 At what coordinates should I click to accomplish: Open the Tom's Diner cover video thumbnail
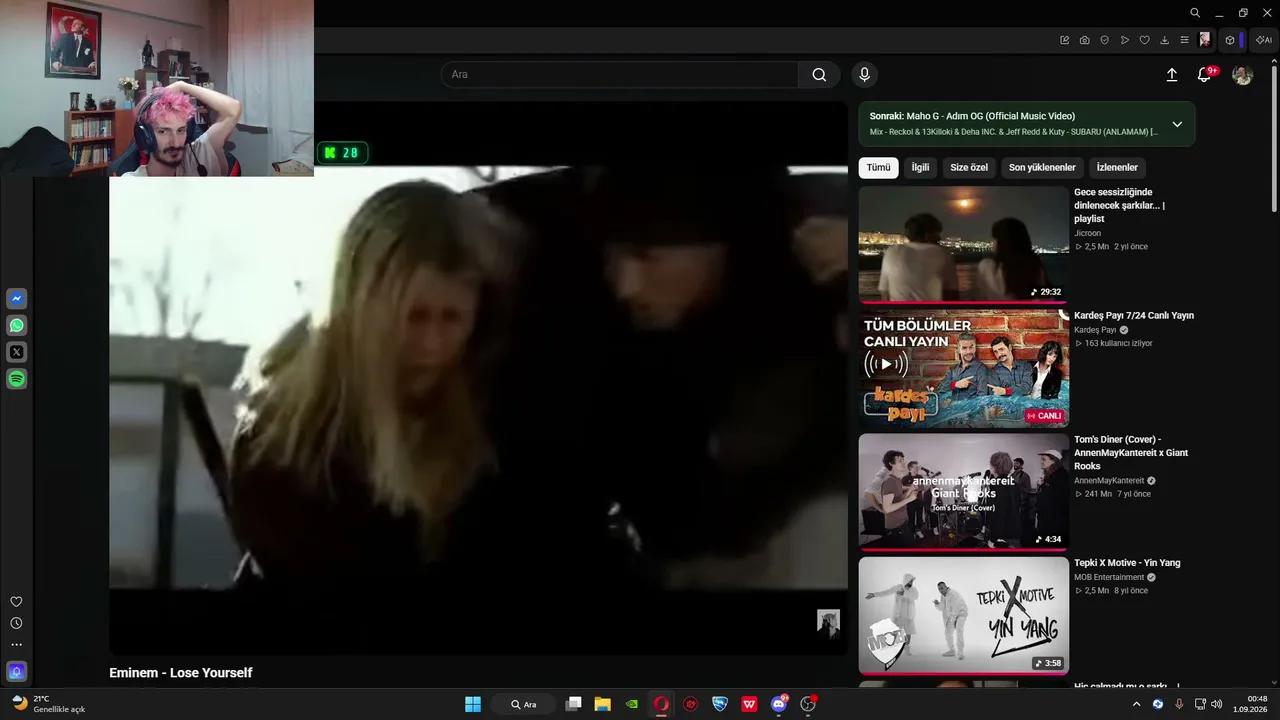[x=964, y=492]
